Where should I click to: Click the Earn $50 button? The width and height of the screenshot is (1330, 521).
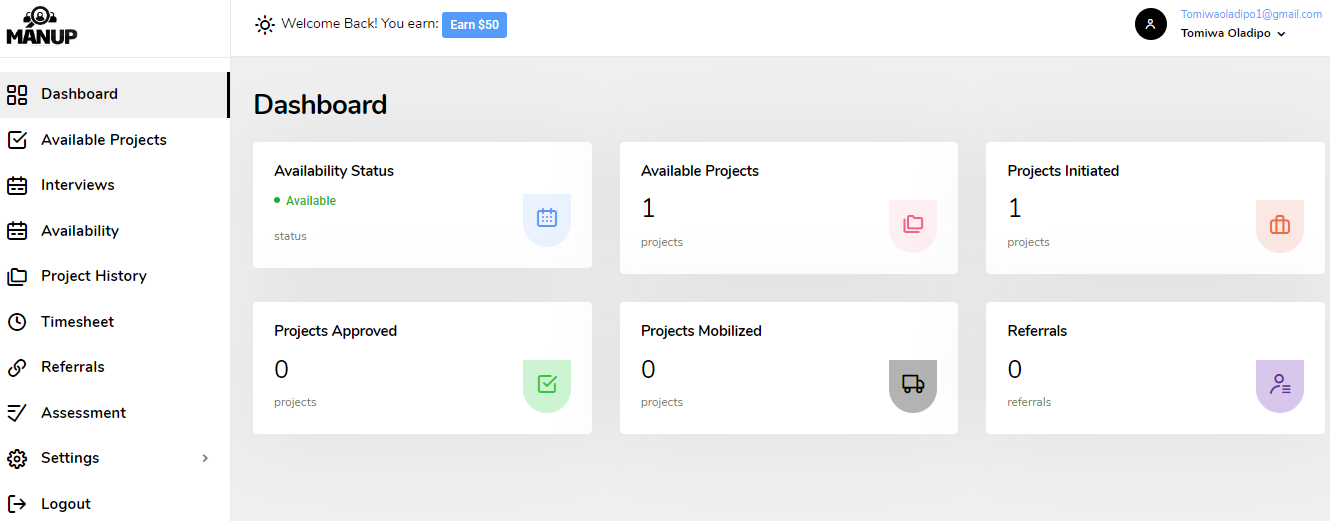click(x=474, y=25)
